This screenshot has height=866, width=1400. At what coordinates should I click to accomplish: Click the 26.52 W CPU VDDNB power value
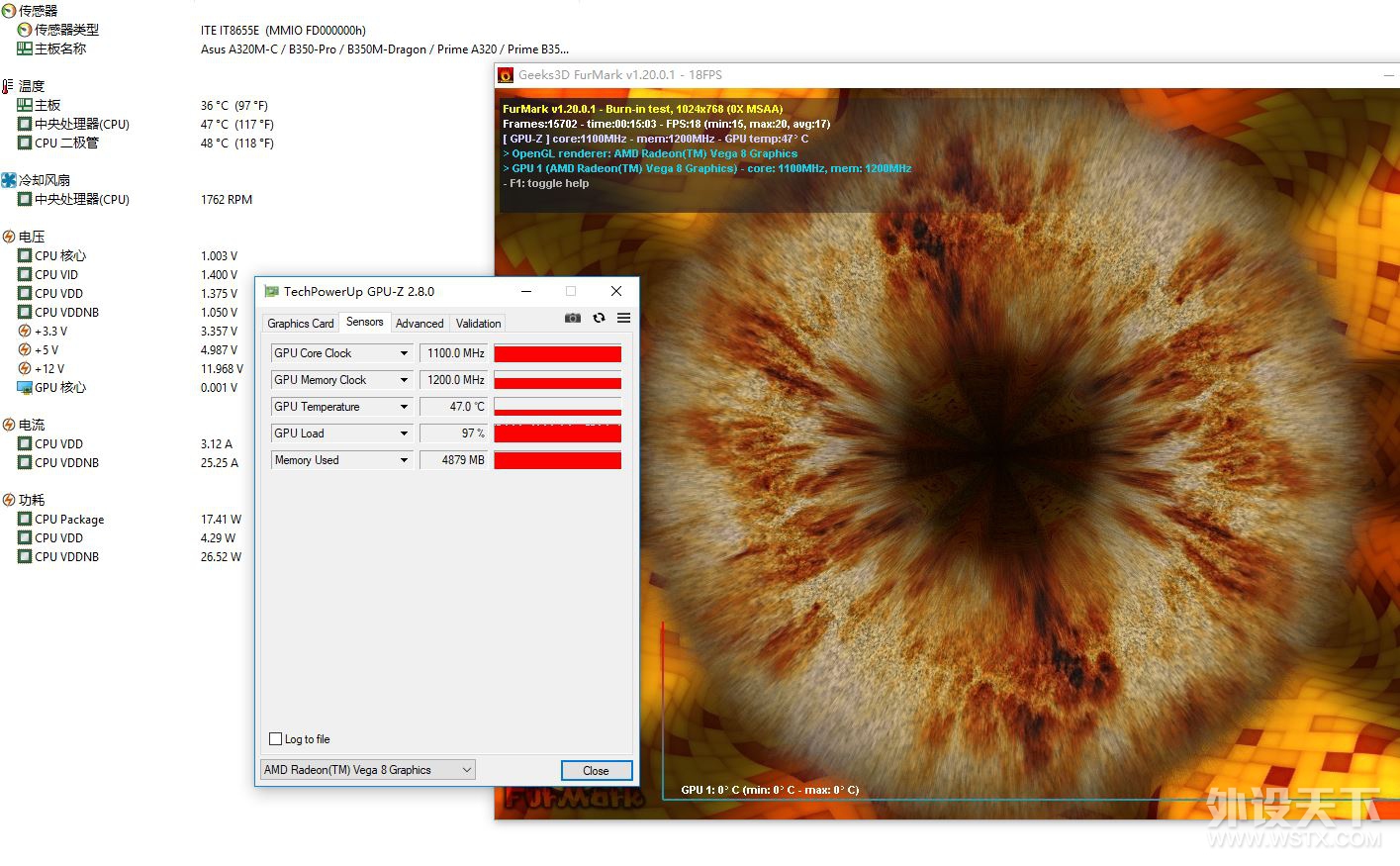pyautogui.click(x=221, y=557)
